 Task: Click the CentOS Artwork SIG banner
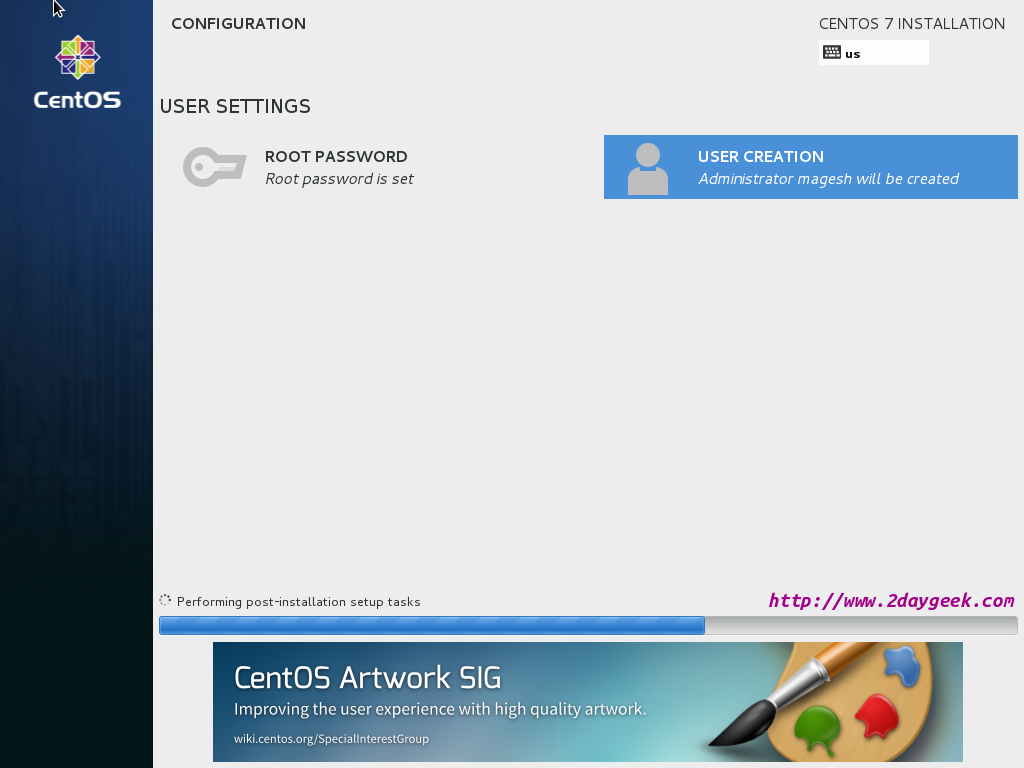click(588, 701)
